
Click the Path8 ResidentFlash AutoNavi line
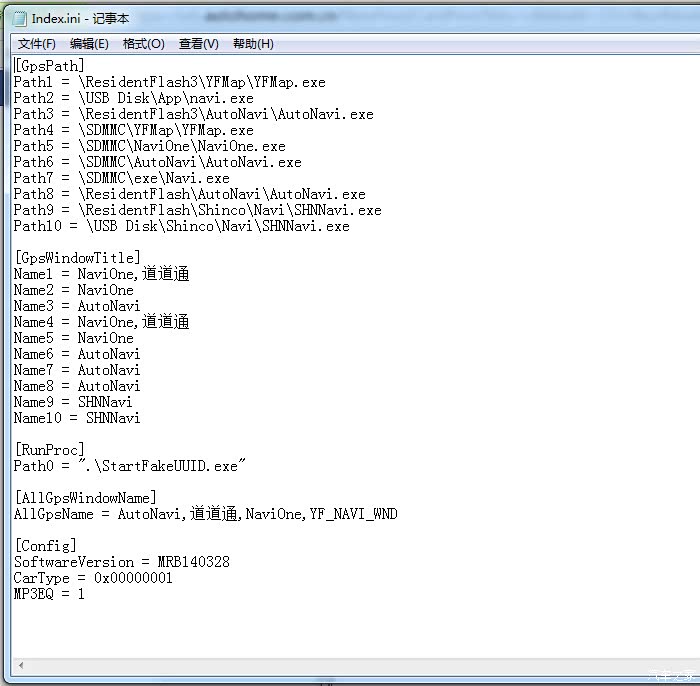tap(189, 194)
